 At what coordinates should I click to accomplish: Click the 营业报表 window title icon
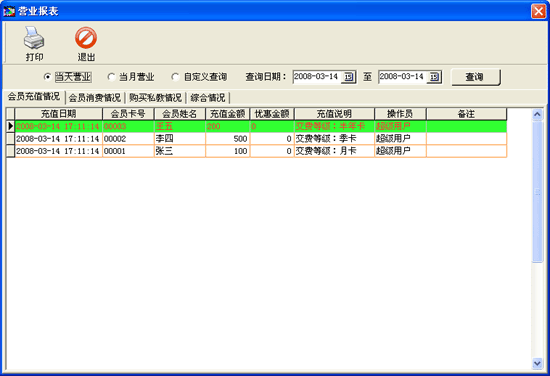[x=9, y=11]
